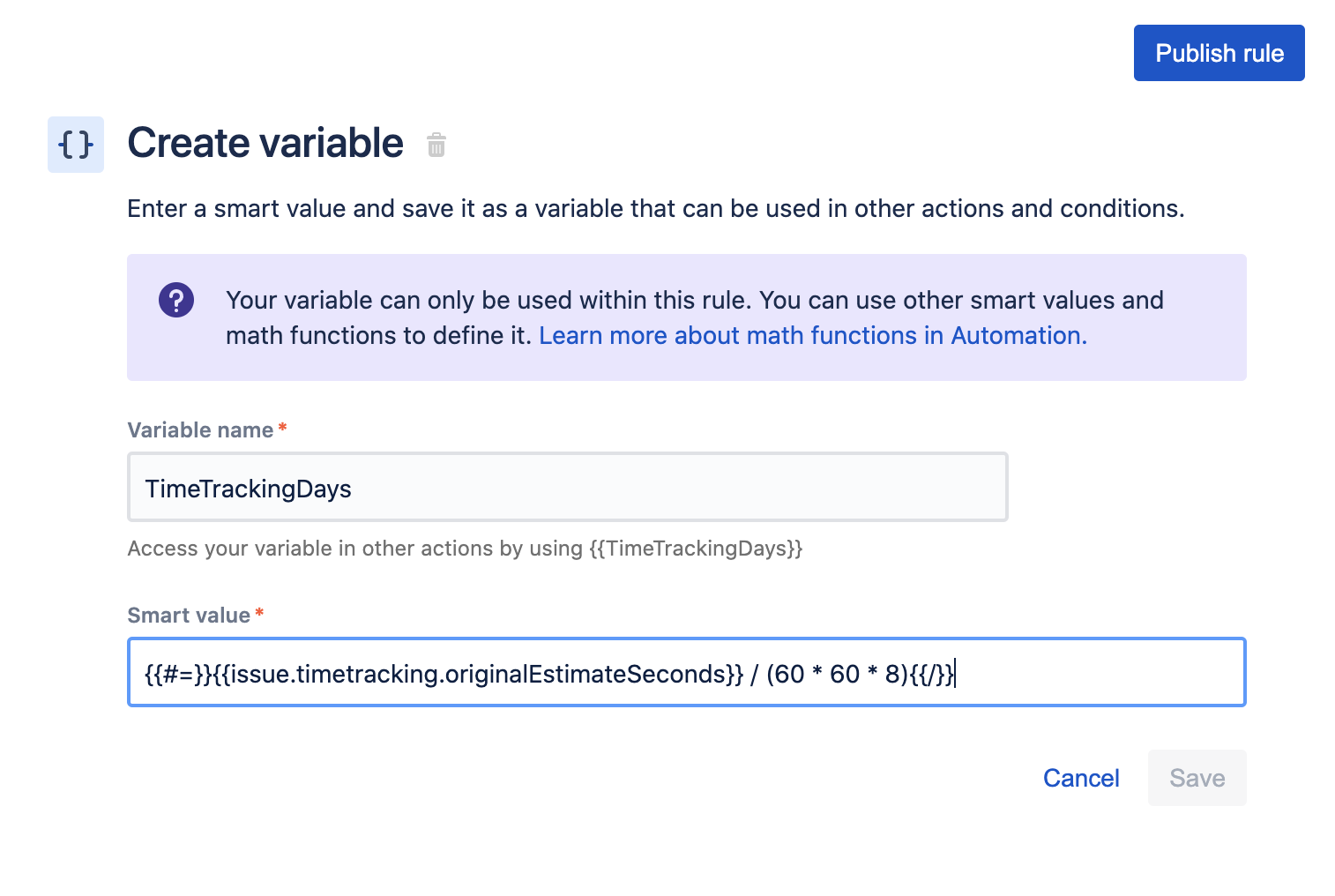This screenshot has height=896, width=1335.
Task: Cancel the variable creation
Action: [x=1081, y=778]
